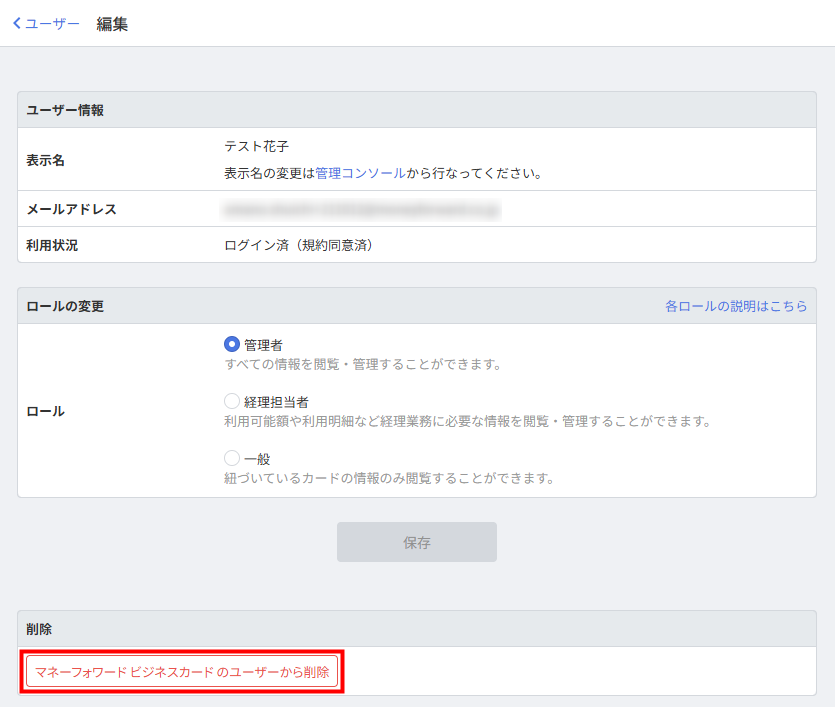Image resolution: width=835 pixels, height=707 pixels.
Task: Click the blurred email address value
Action: point(361,210)
